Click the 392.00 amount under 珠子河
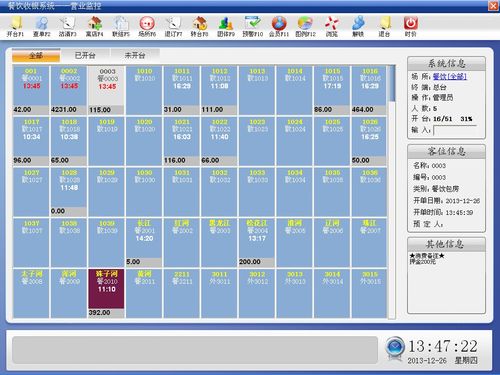The height and width of the screenshot is (375, 500). (x=99, y=313)
